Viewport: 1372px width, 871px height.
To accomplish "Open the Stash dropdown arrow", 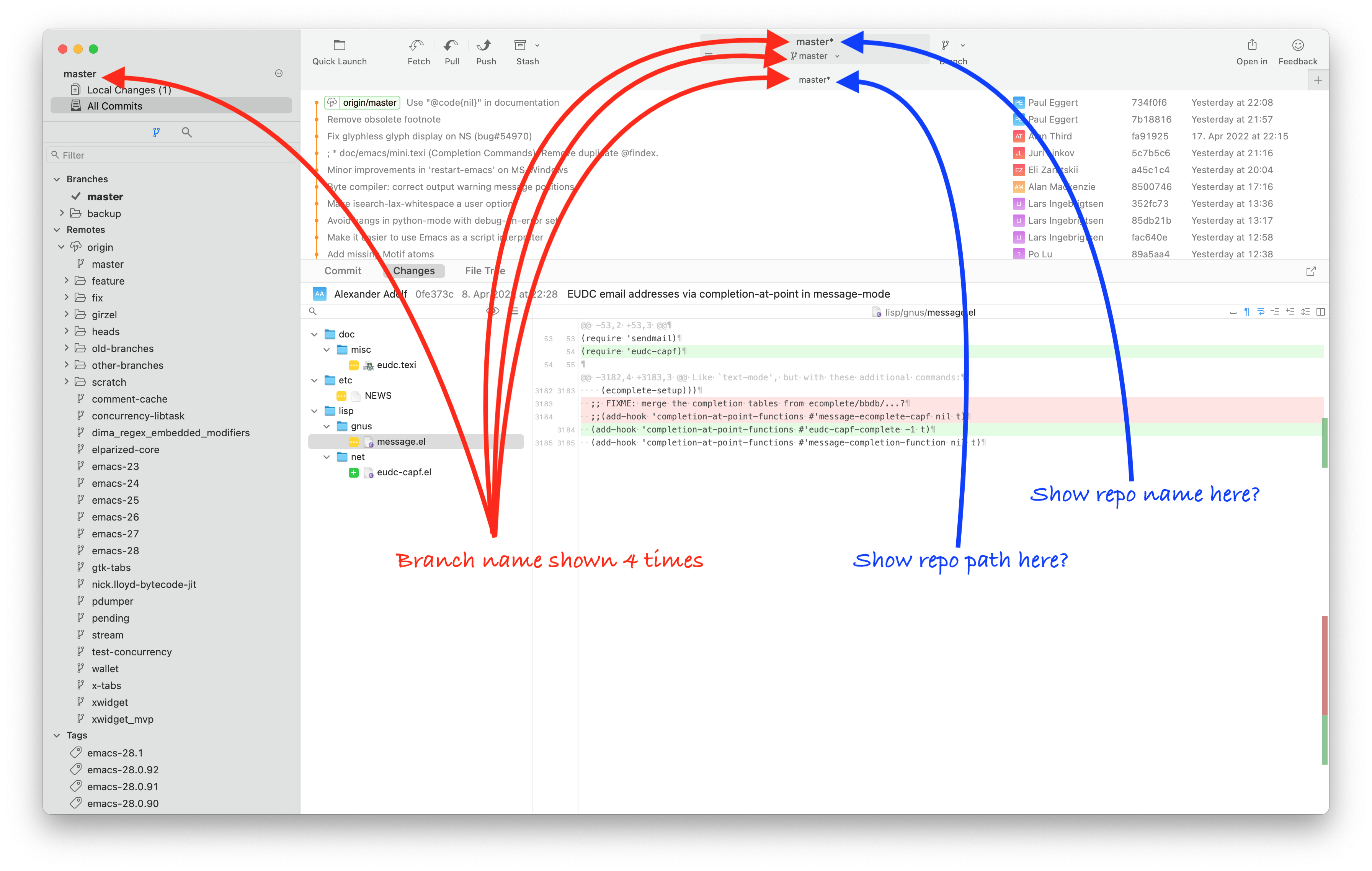I will pos(537,46).
